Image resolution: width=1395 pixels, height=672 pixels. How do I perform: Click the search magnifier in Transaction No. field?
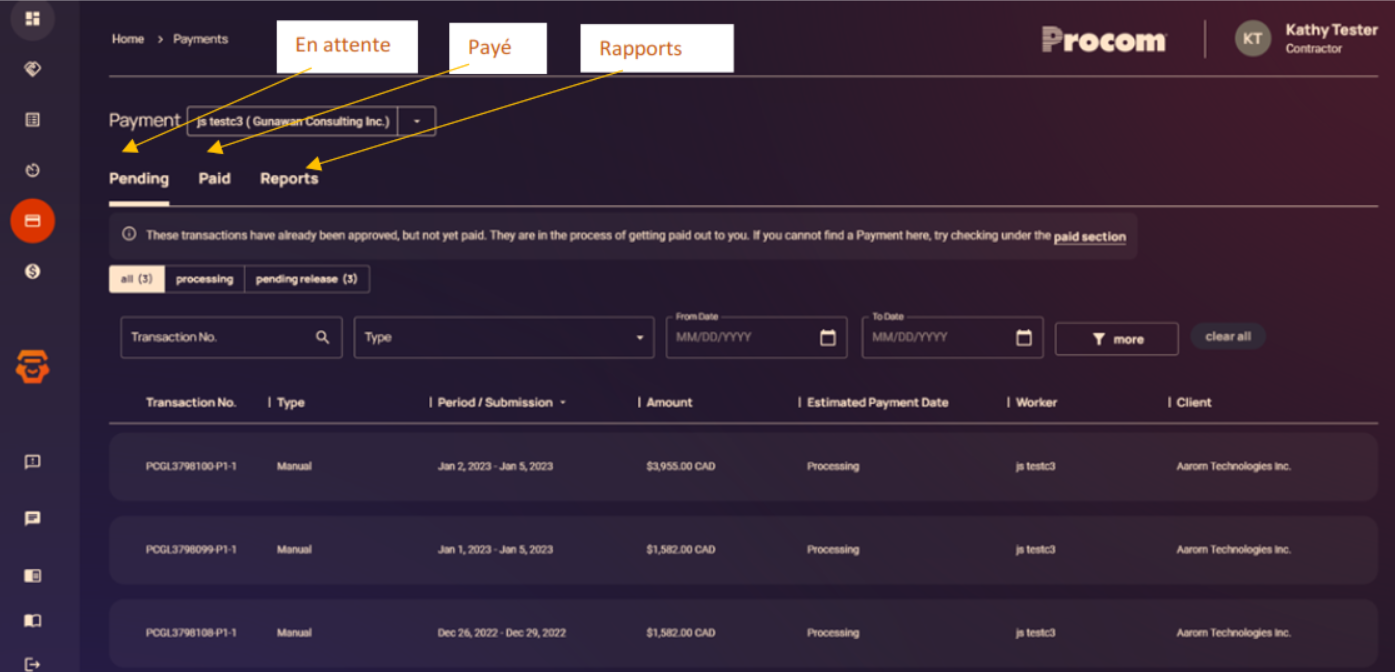(322, 338)
